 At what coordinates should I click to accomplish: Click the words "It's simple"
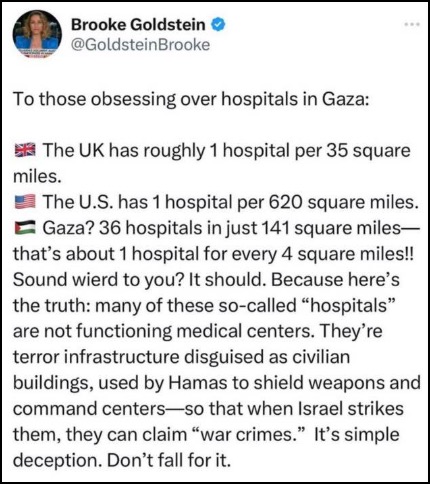point(357,435)
